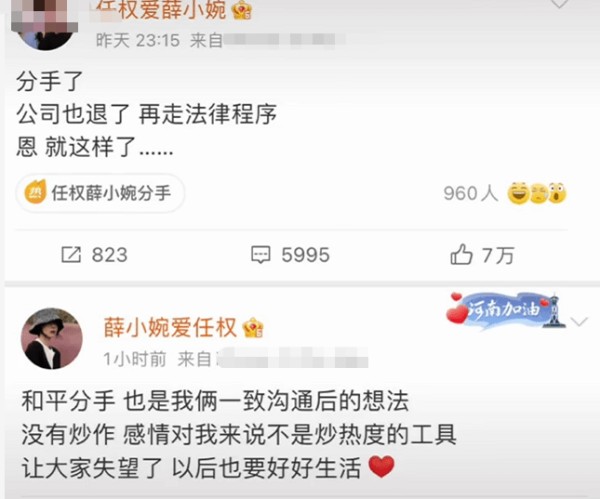Open comments via speech bubble icon

(261, 255)
